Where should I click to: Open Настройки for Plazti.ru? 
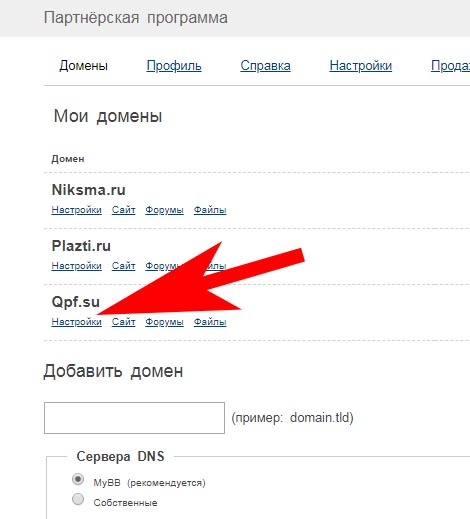[x=76, y=266]
